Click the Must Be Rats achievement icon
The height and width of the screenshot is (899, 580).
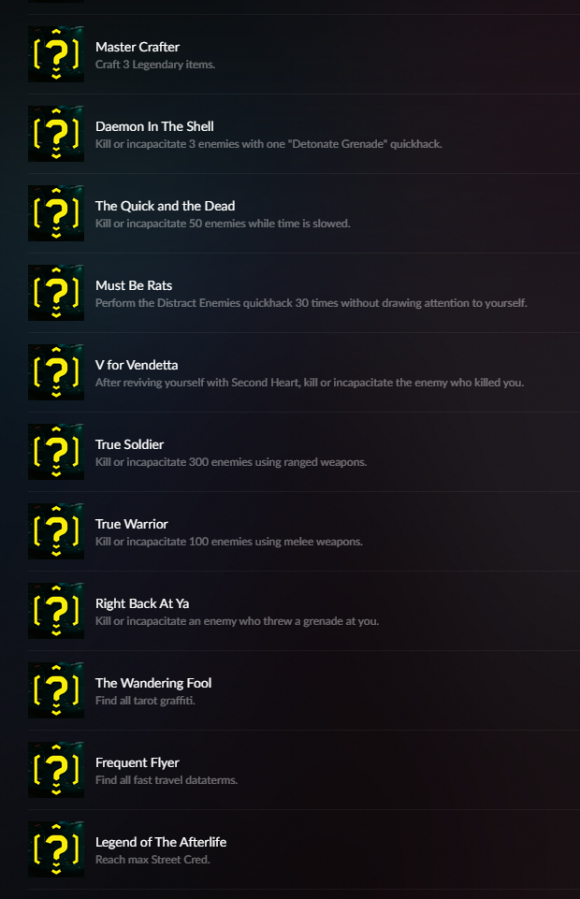pos(56,292)
